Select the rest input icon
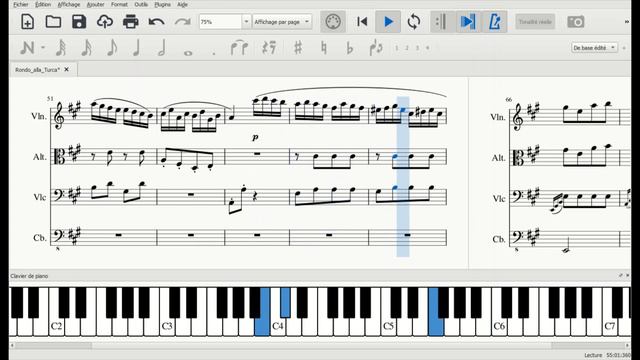This screenshot has height=360, width=640. click(269, 48)
